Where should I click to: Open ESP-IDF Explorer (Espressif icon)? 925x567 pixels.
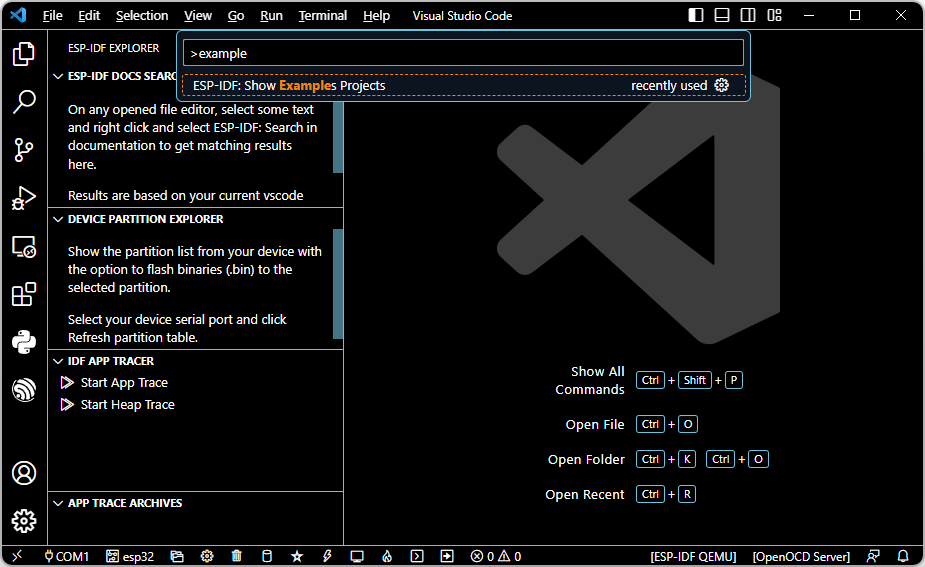click(24, 390)
